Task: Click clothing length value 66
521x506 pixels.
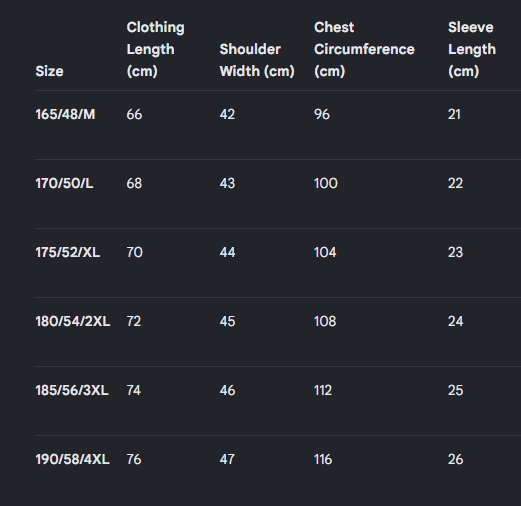Action: (x=134, y=114)
